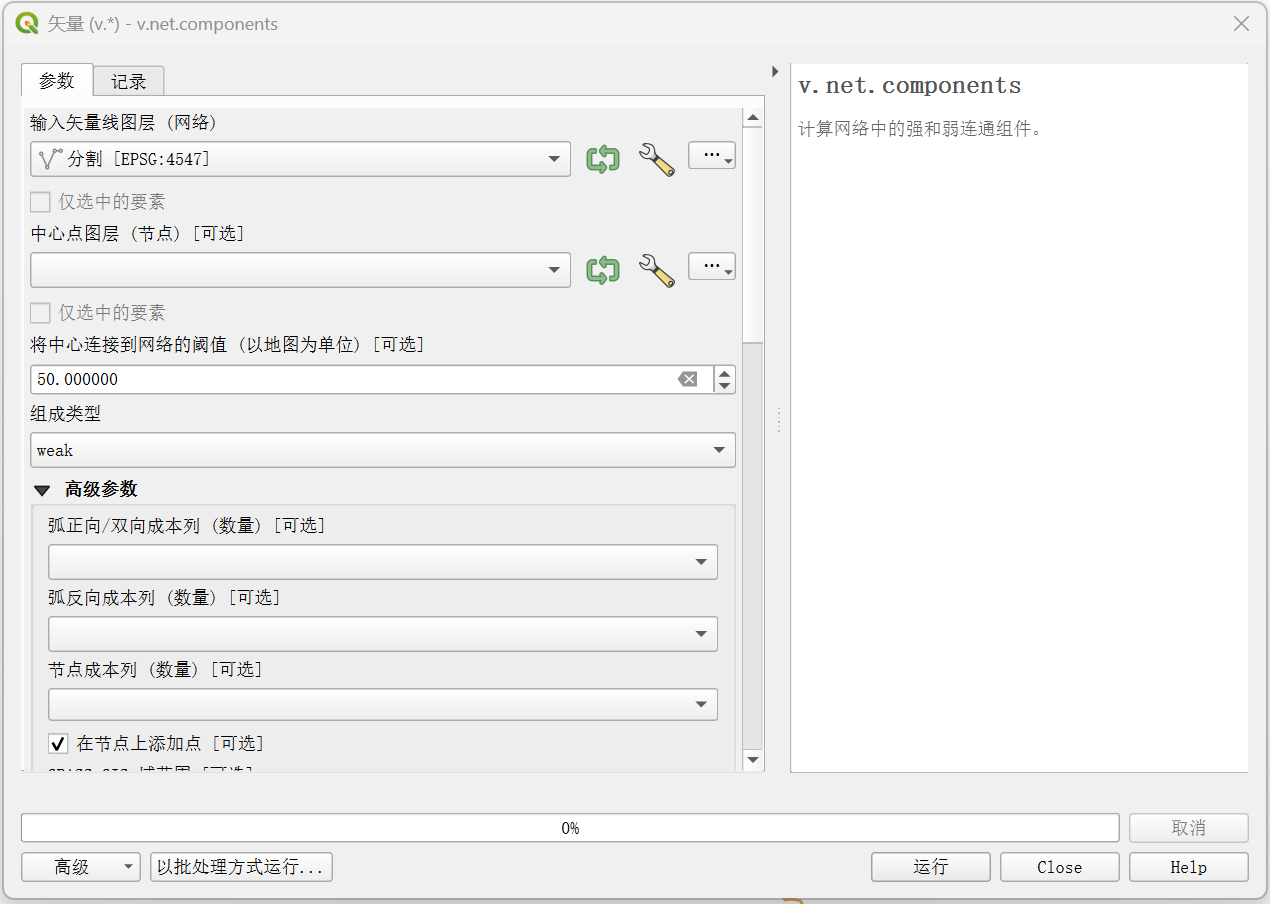Open the '弧正向/双向成本列' dropdown

(x=383, y=562)
